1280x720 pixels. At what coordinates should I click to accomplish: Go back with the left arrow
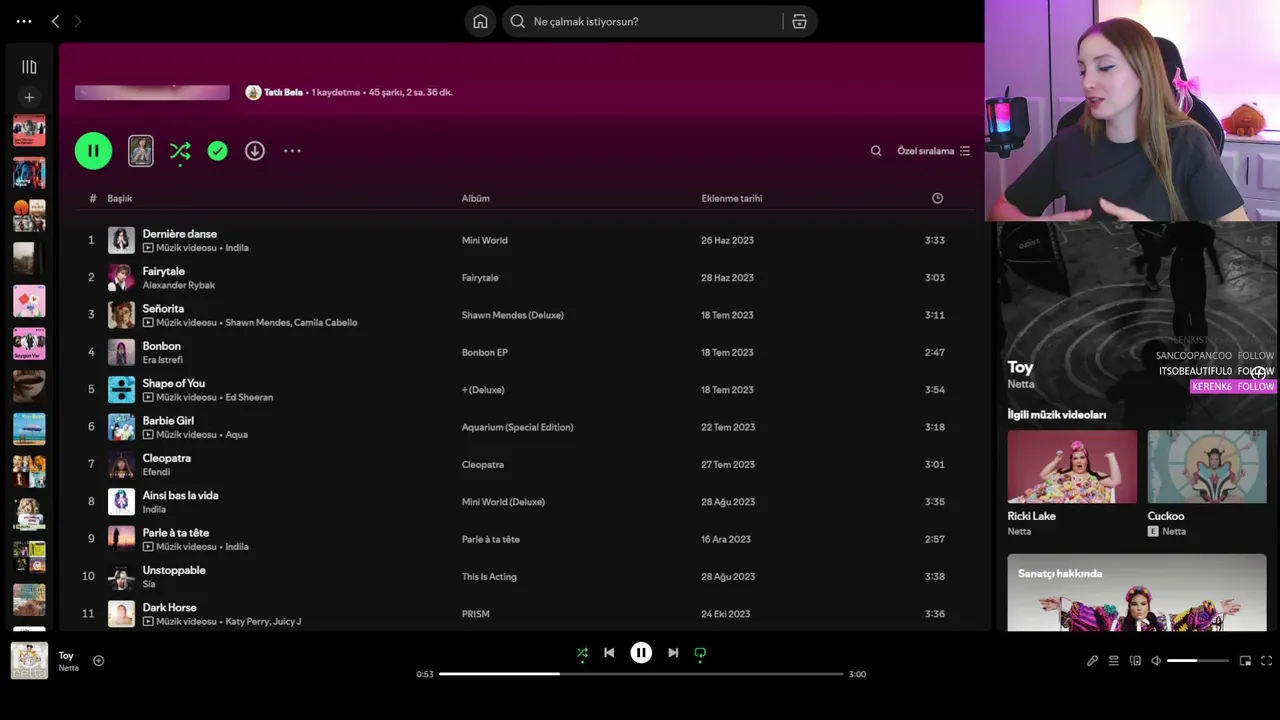55,21
